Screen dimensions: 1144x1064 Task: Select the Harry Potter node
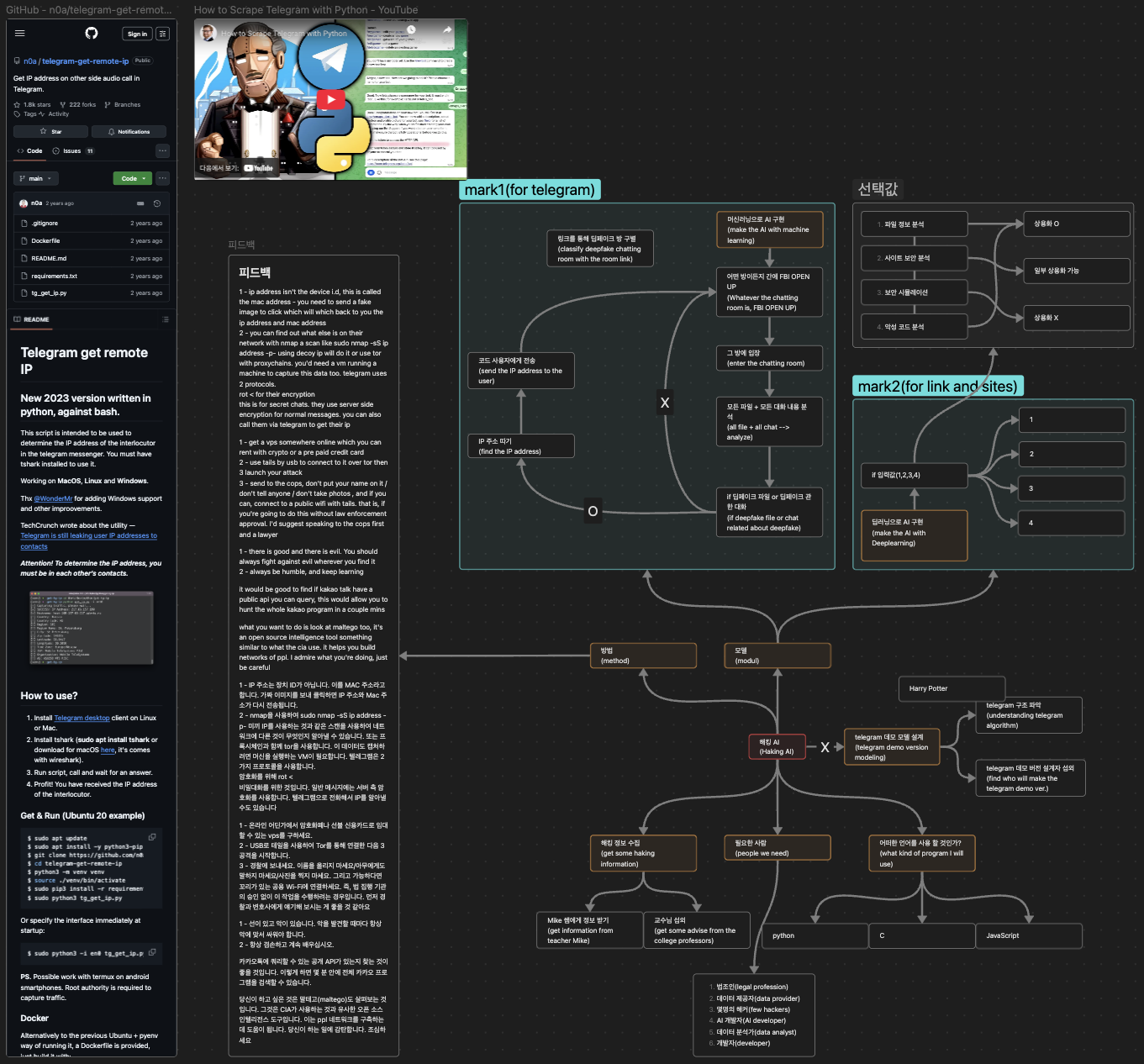pyautogui.click(x=952, y=688)
